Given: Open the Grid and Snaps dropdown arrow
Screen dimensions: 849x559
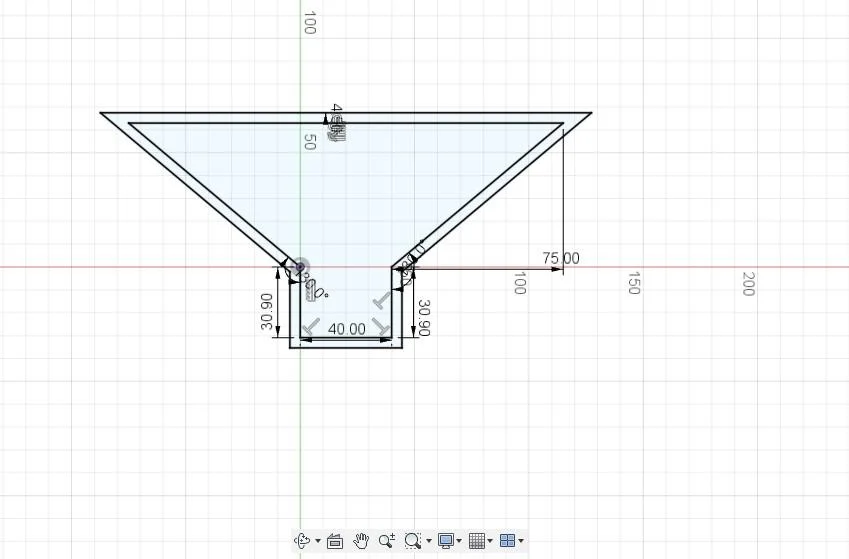Looking at the screenshot, I should pos(490,541).
